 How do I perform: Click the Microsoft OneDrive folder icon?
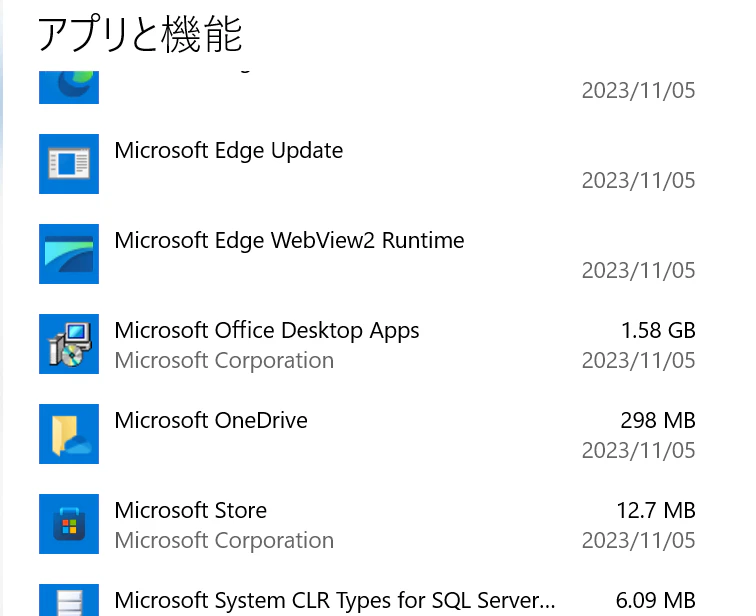click(x=69, y=434)
